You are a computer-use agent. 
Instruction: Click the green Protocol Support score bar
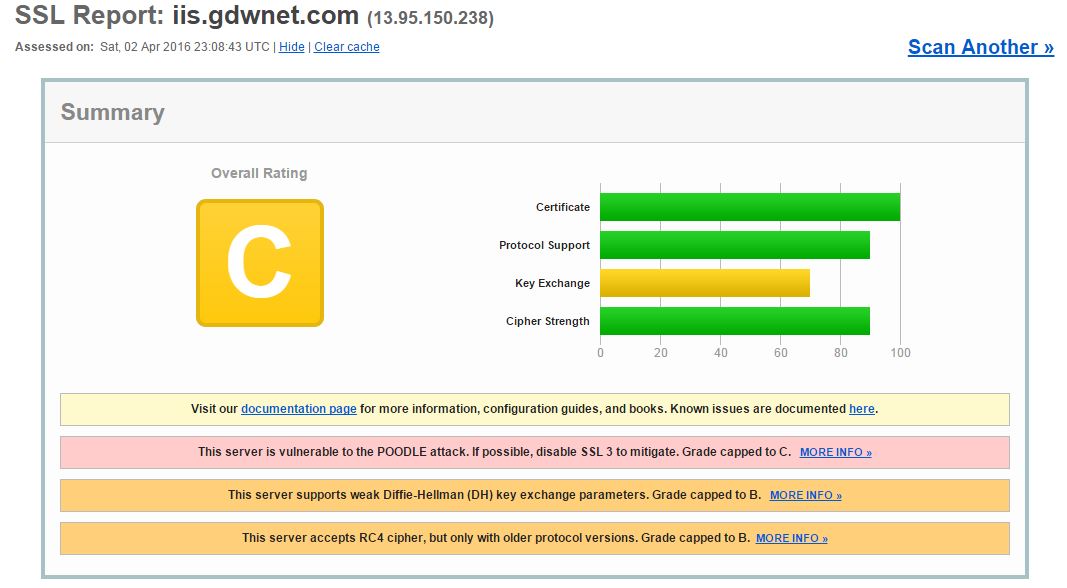pos(735,245)
